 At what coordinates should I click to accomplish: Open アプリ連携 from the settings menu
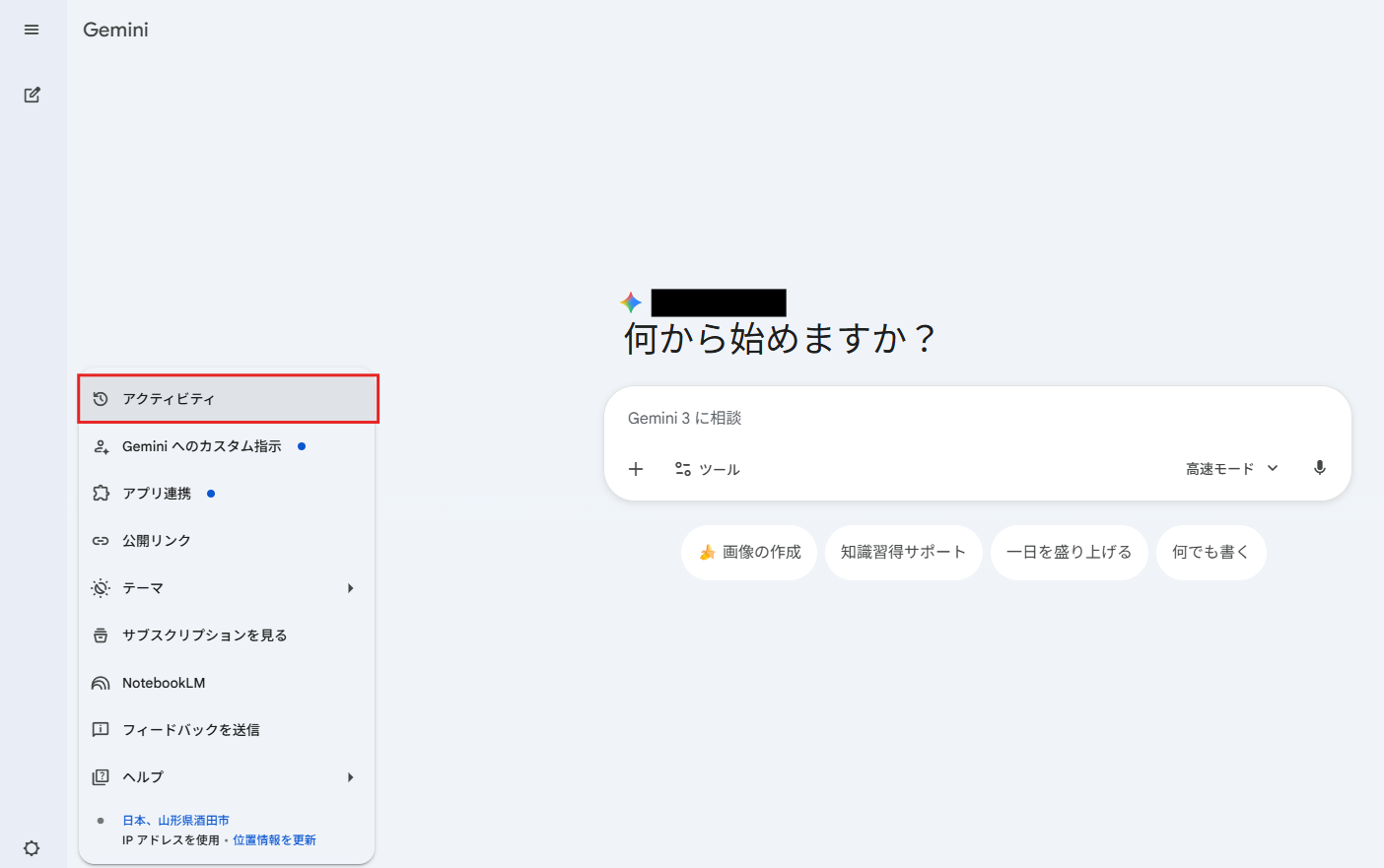[227, 494]
